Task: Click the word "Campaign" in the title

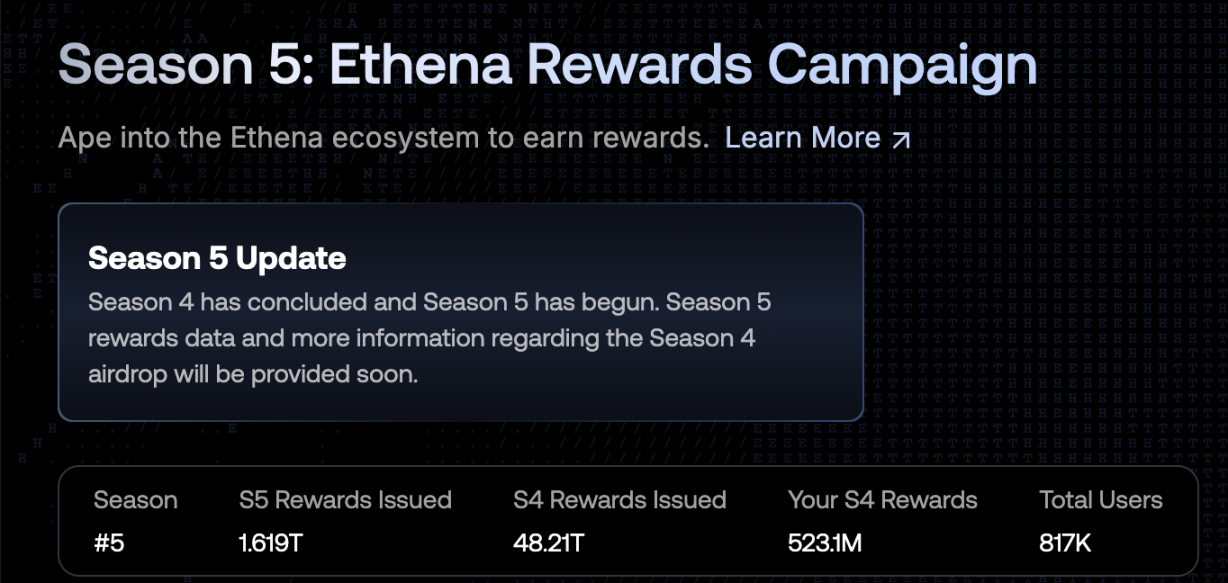Action: [x=902, y=66]
